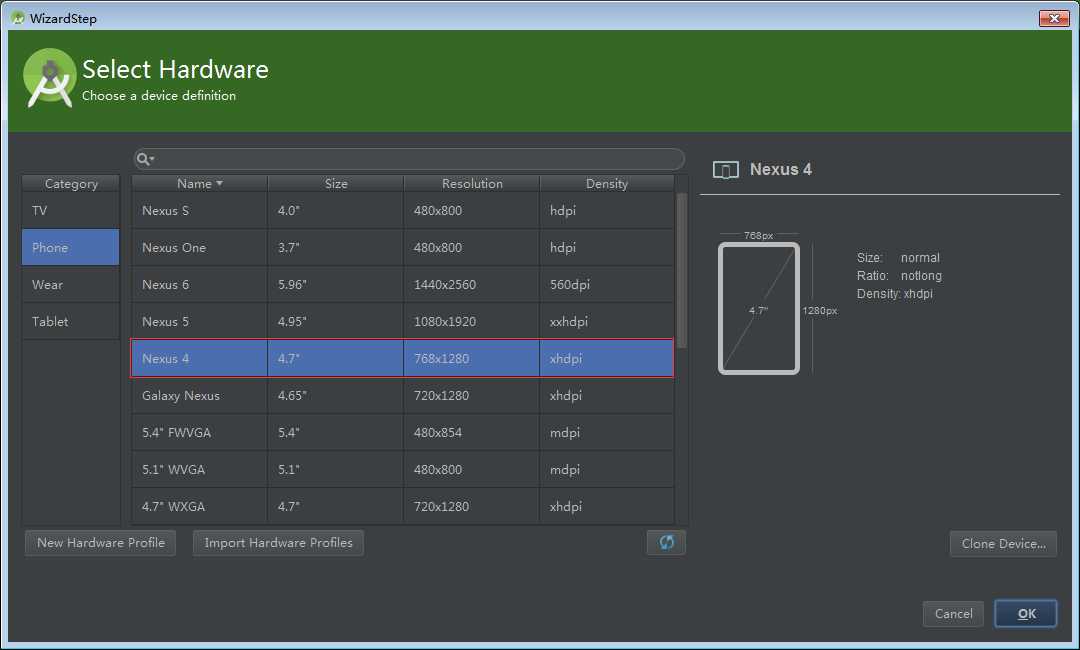This screenshot has height=650, width=1080.
Task: Click the 1080x1920 resolution cell
Action: click(x=472, y=322)
